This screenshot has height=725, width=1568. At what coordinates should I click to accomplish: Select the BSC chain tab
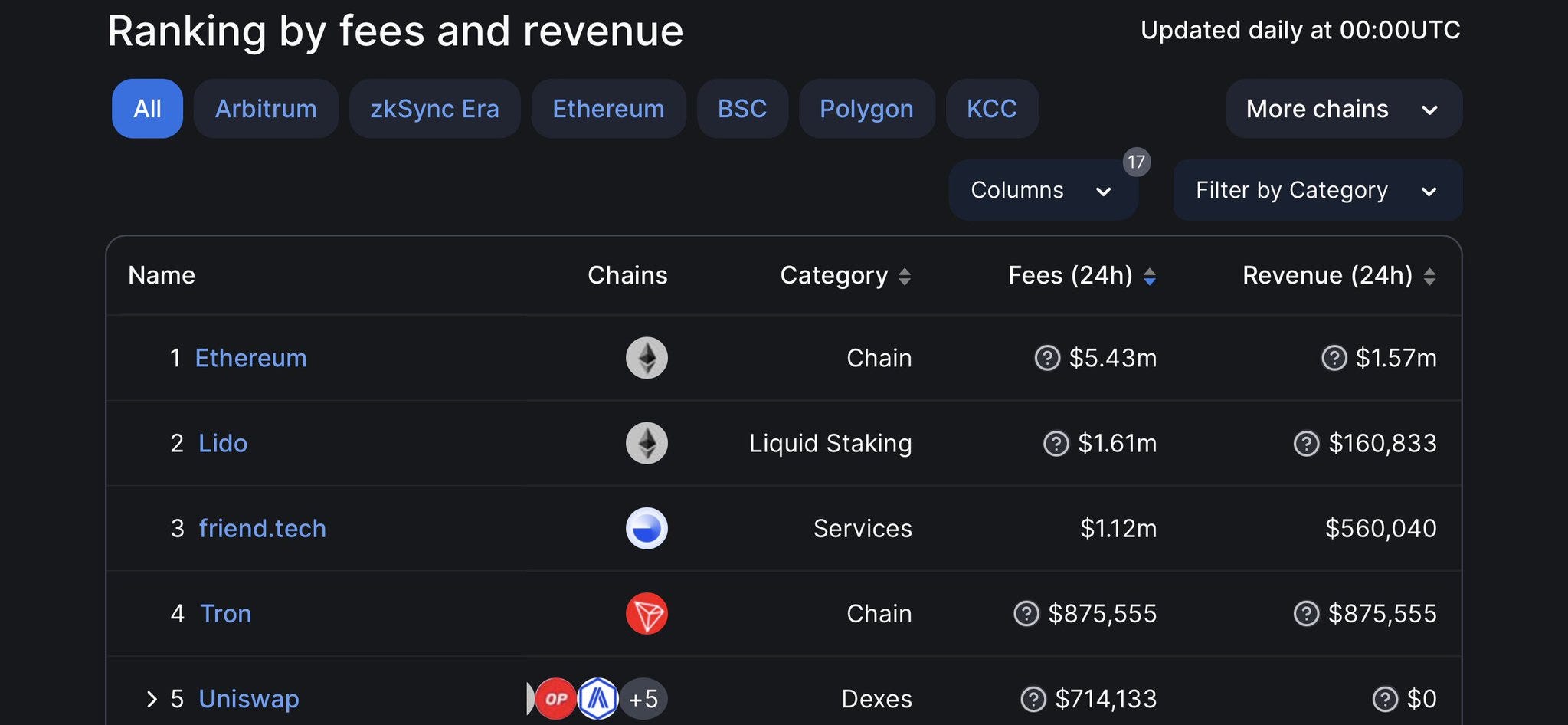[x=742, y=109]
